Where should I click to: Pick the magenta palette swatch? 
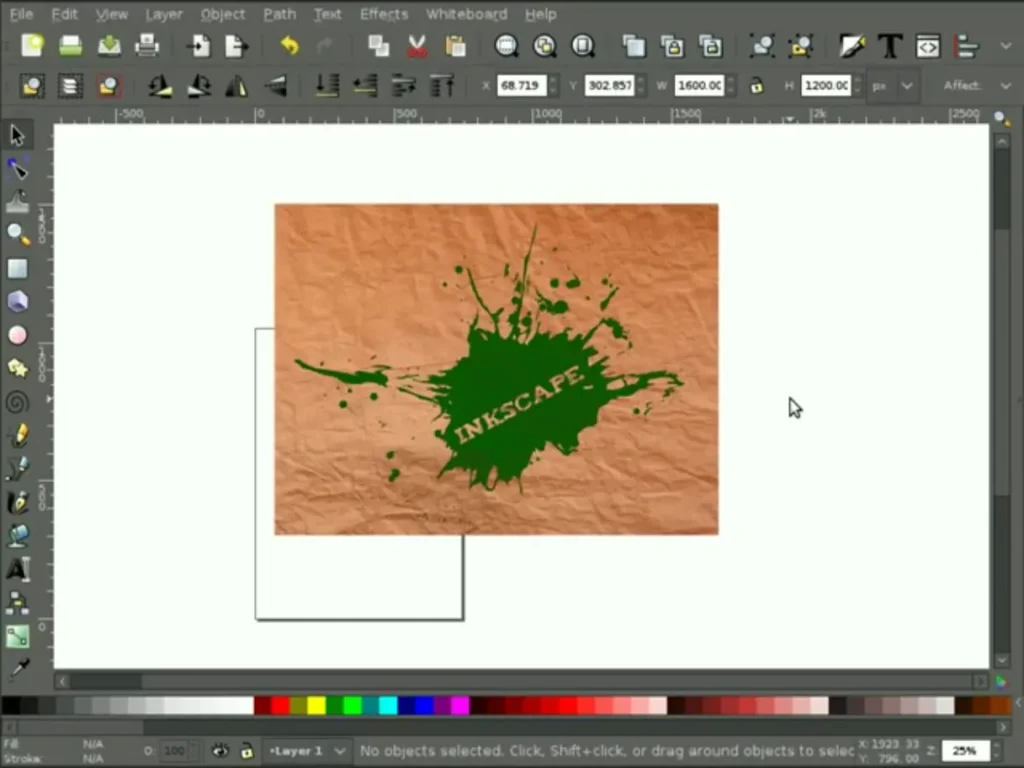[x=460, y=705]
